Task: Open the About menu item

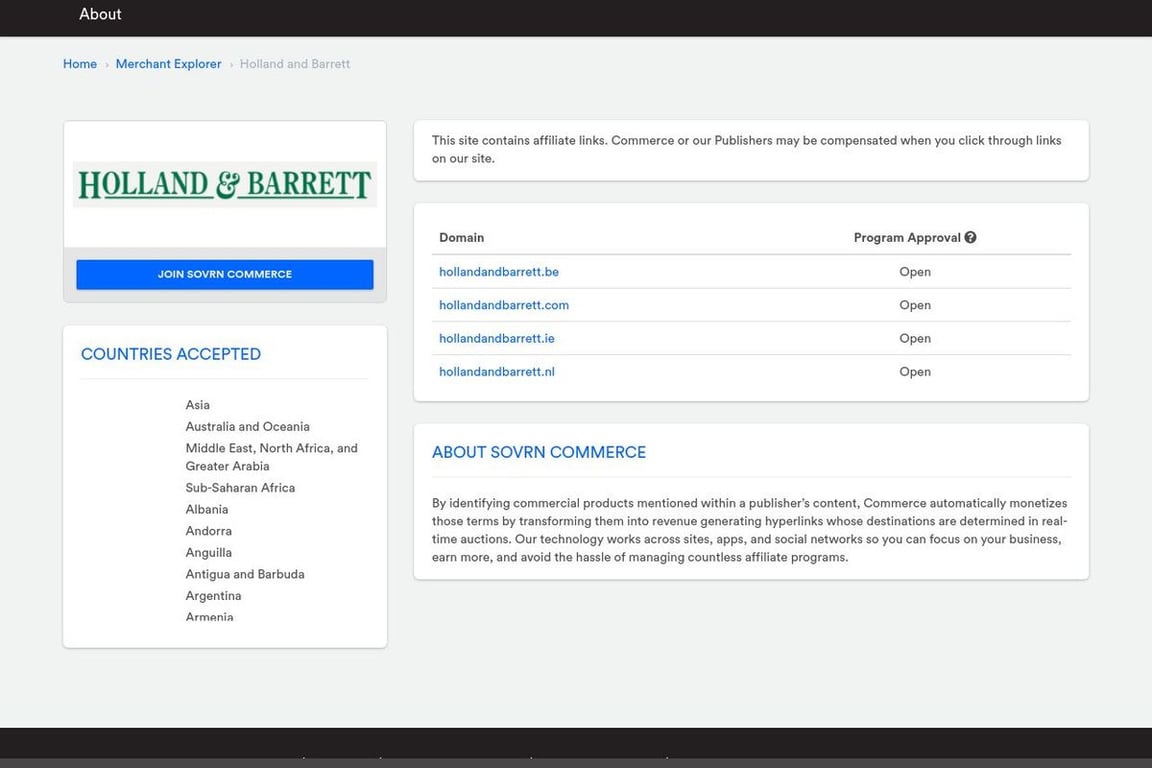Action: pyautogui.click(x=100, y=14)
